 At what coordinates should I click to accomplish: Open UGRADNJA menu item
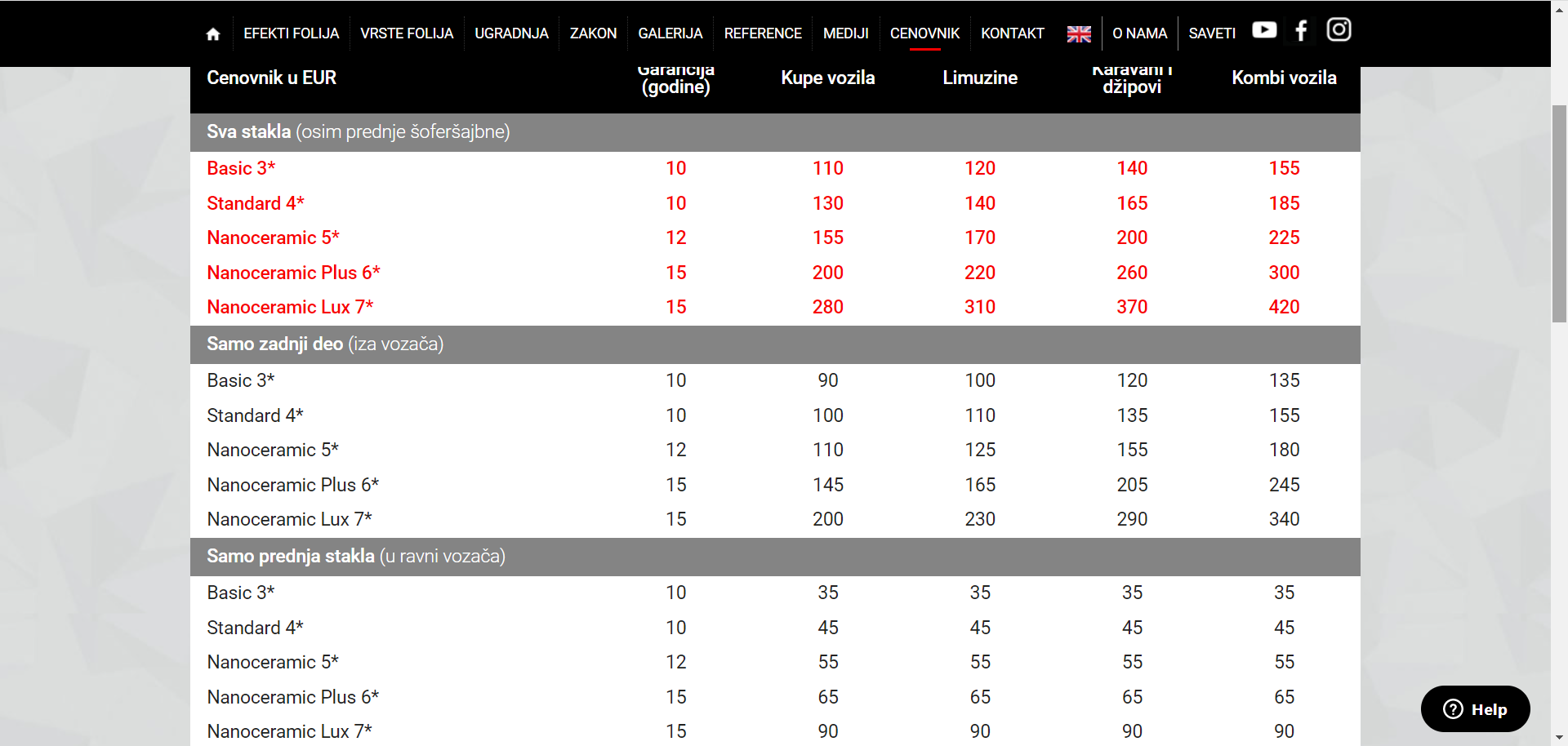click(511, 33)
